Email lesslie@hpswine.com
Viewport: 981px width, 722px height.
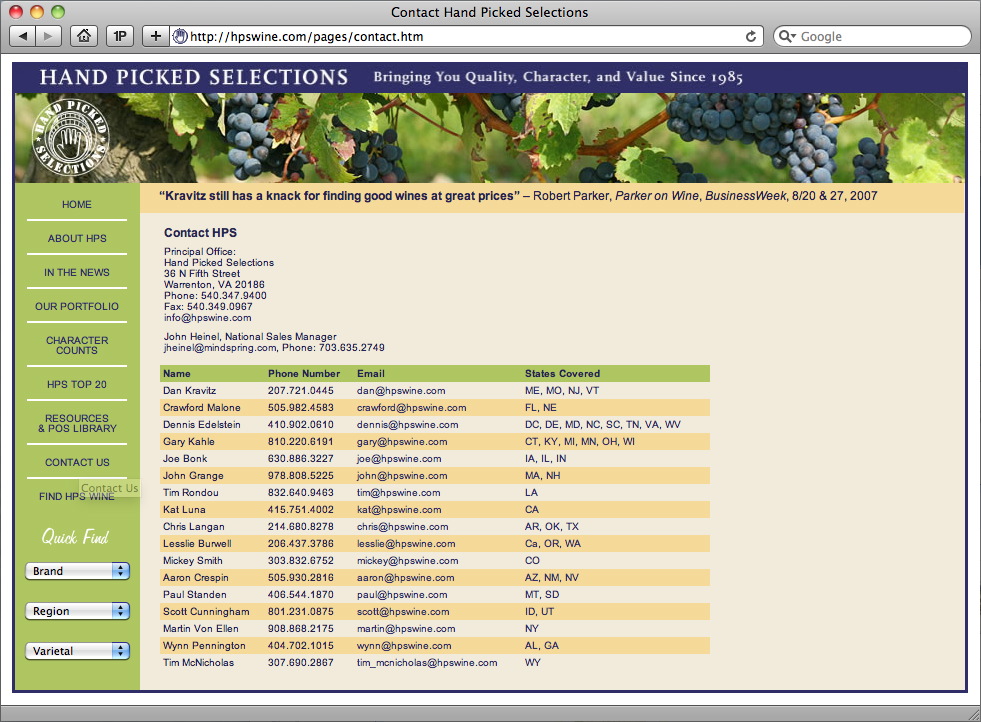(x=406, y=544)
